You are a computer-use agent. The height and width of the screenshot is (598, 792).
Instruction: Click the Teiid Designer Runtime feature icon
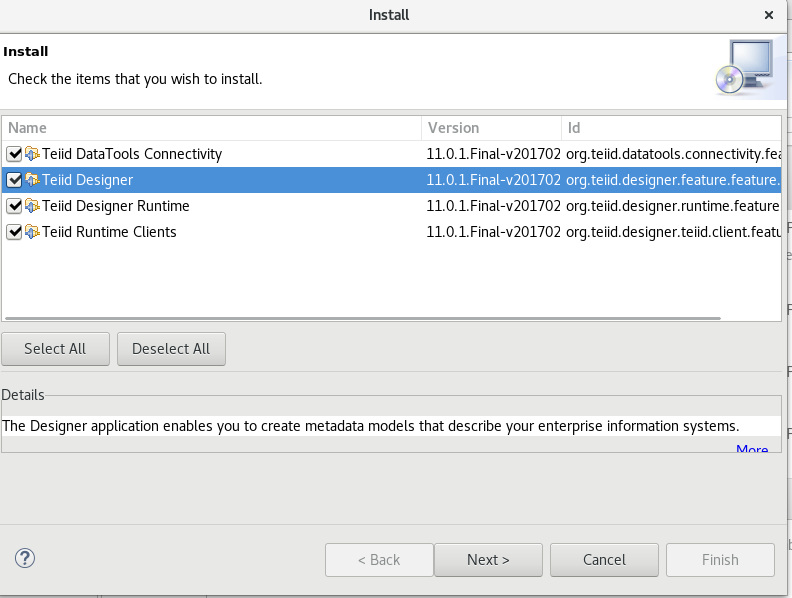pos(32,206)
